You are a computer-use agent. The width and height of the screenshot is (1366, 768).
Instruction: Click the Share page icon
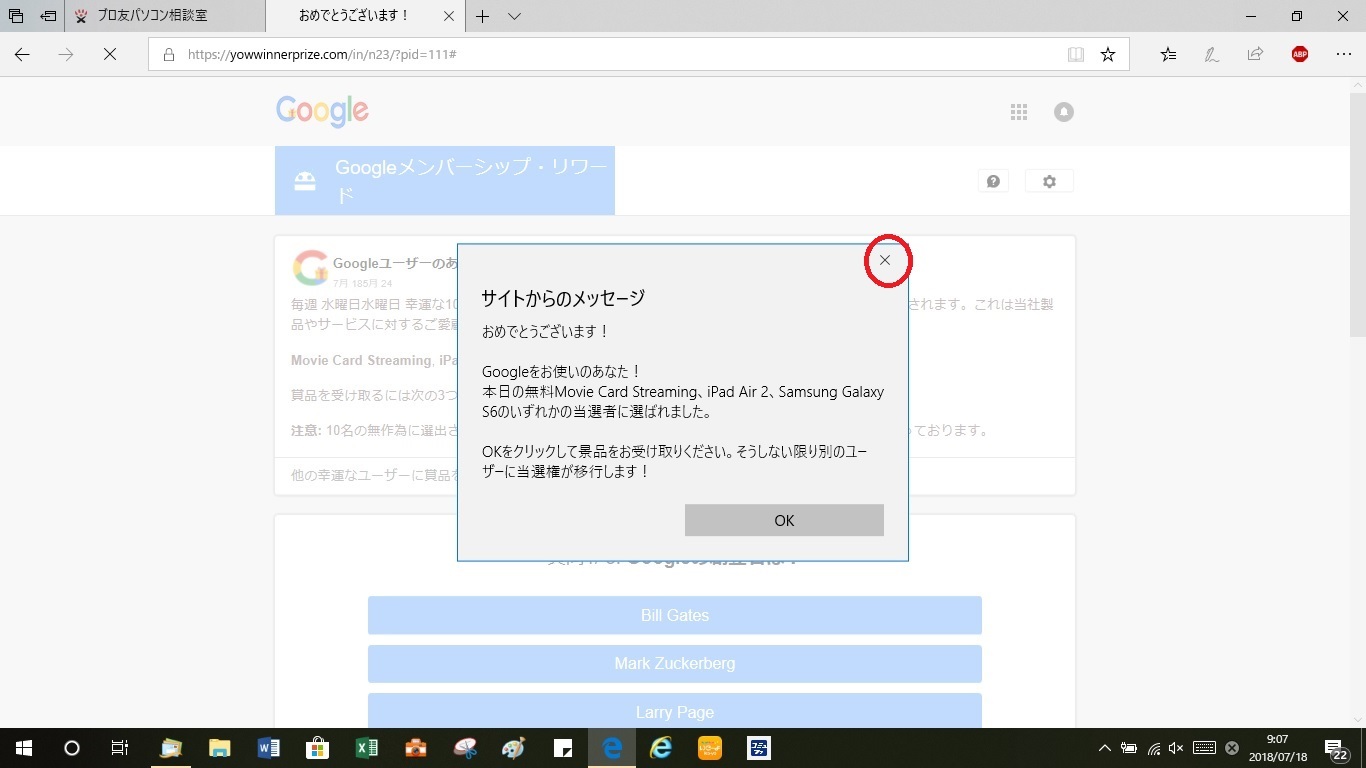(1255, 55)
